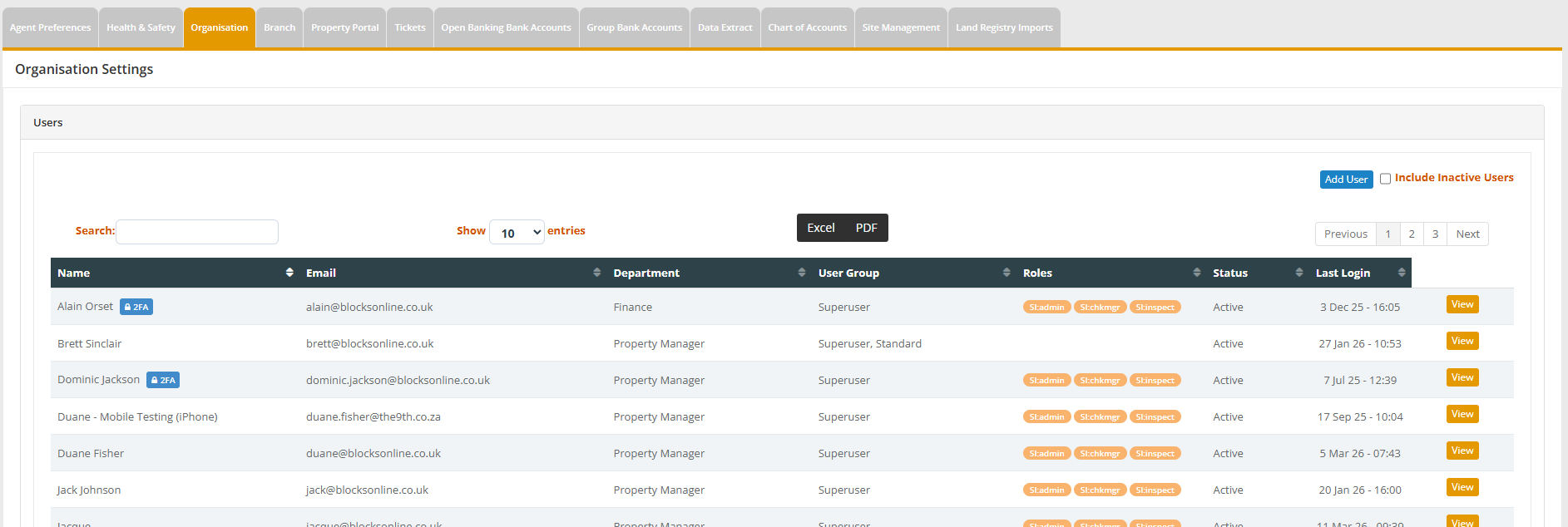Click Dominic Jackson's 2FA lock badge
The width and height of the screenshot is (1568, 527).
click(163, 380)
